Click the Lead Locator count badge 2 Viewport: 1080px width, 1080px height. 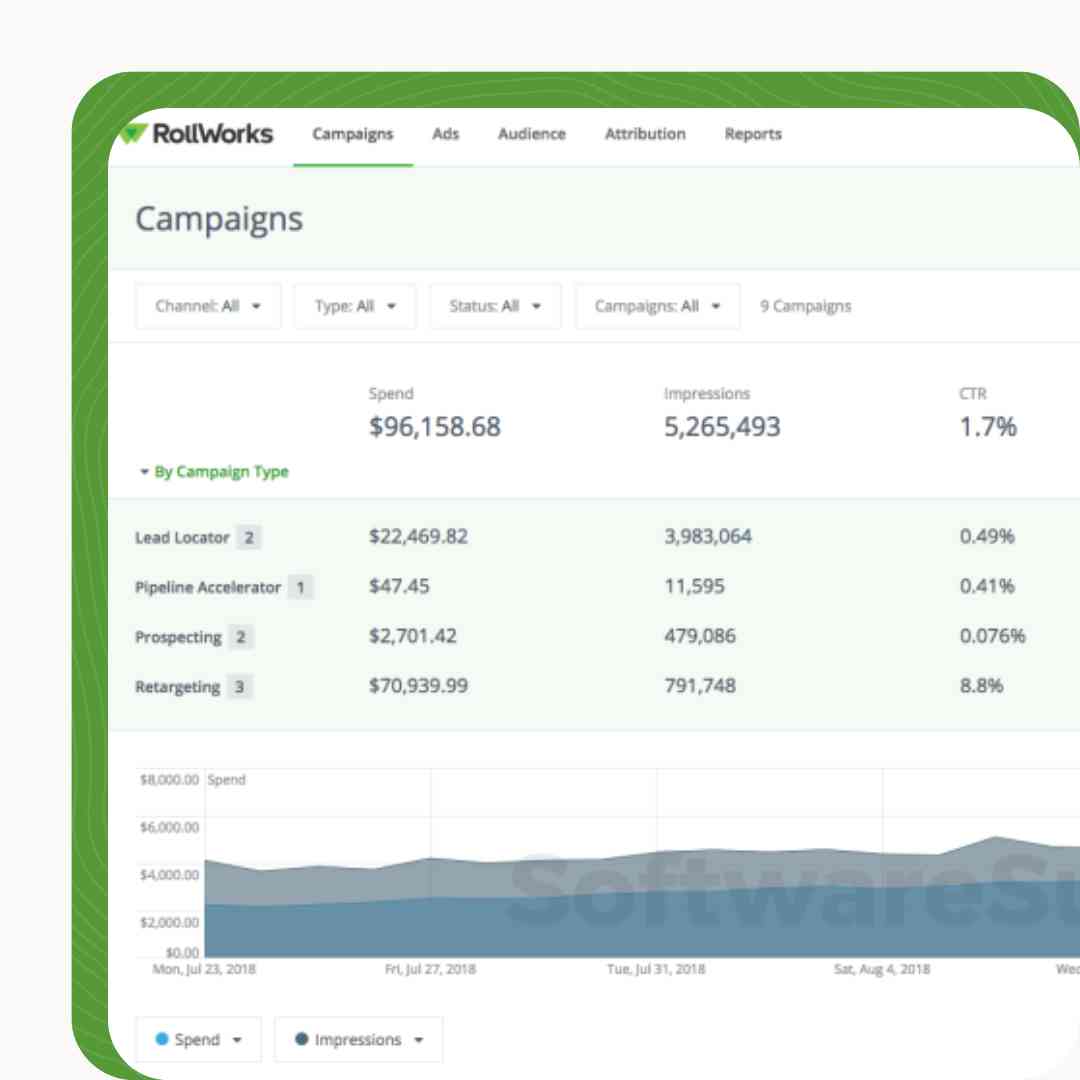point(249,537)
